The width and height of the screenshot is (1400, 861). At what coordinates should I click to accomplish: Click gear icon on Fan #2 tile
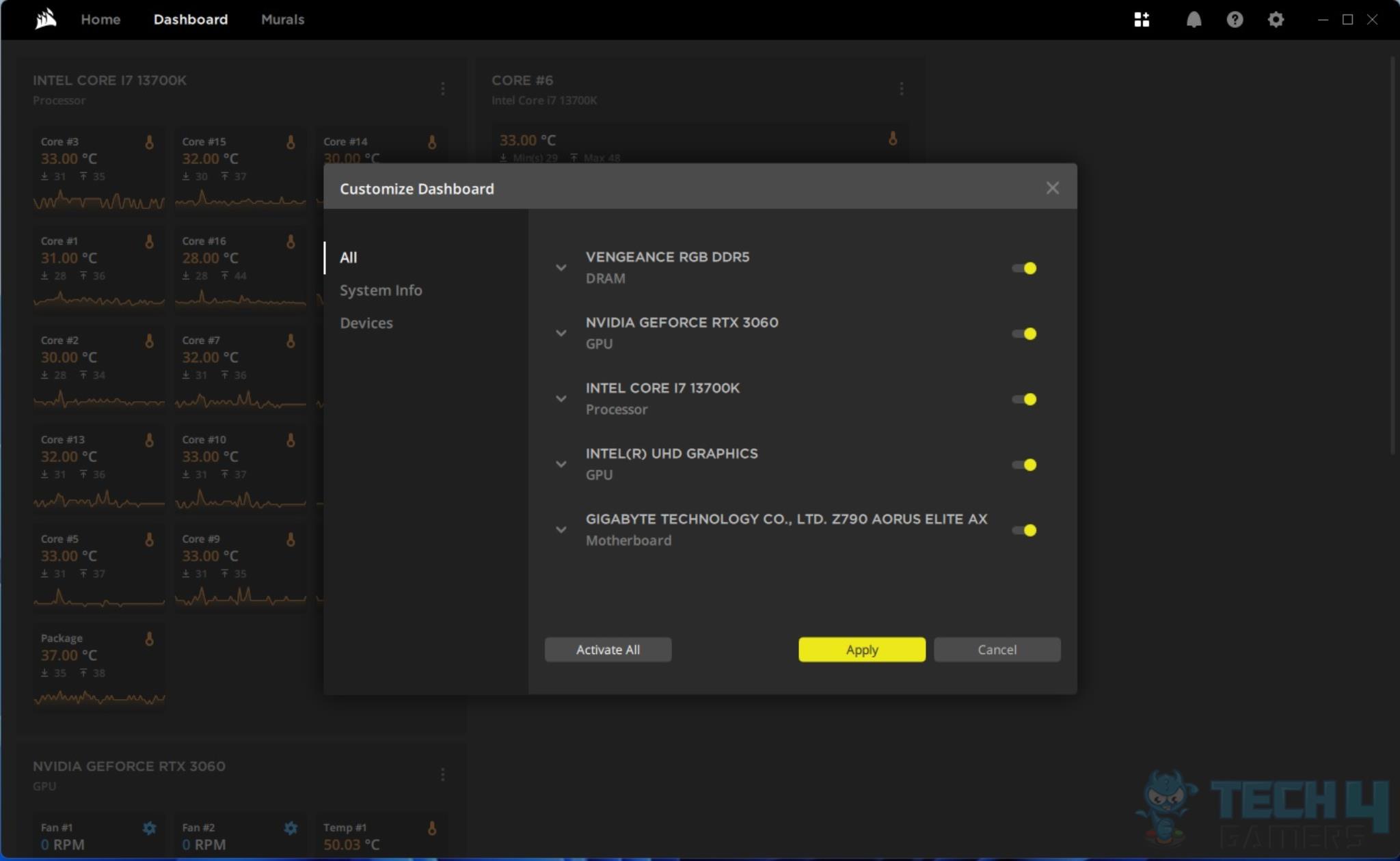point(291,828)
